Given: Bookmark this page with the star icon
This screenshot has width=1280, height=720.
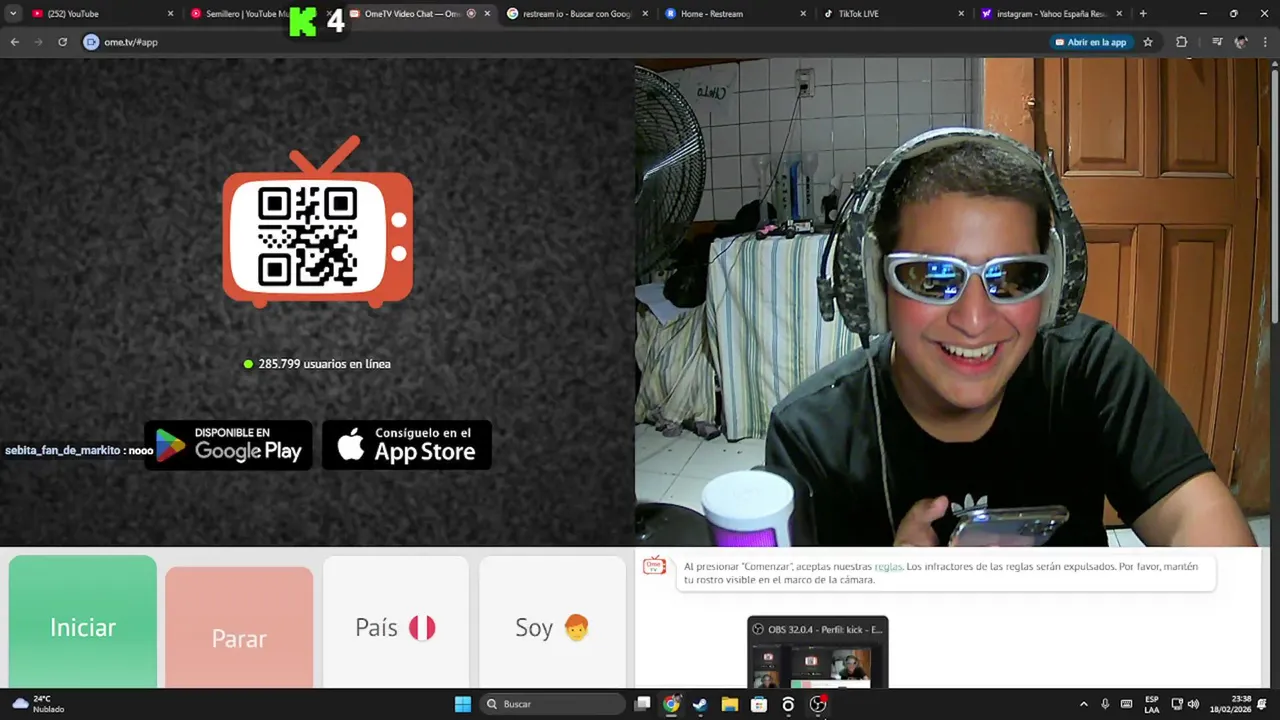Looking at the screenshot, I should pos(1148,42).
